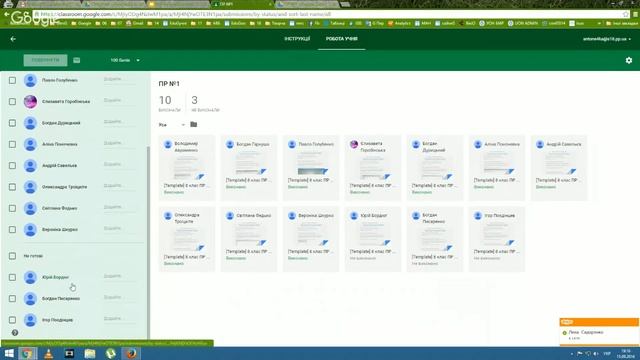Select the checkbox for Андрій Савельєв
Viewport: 640px width, 360px height.
(12, 166)
